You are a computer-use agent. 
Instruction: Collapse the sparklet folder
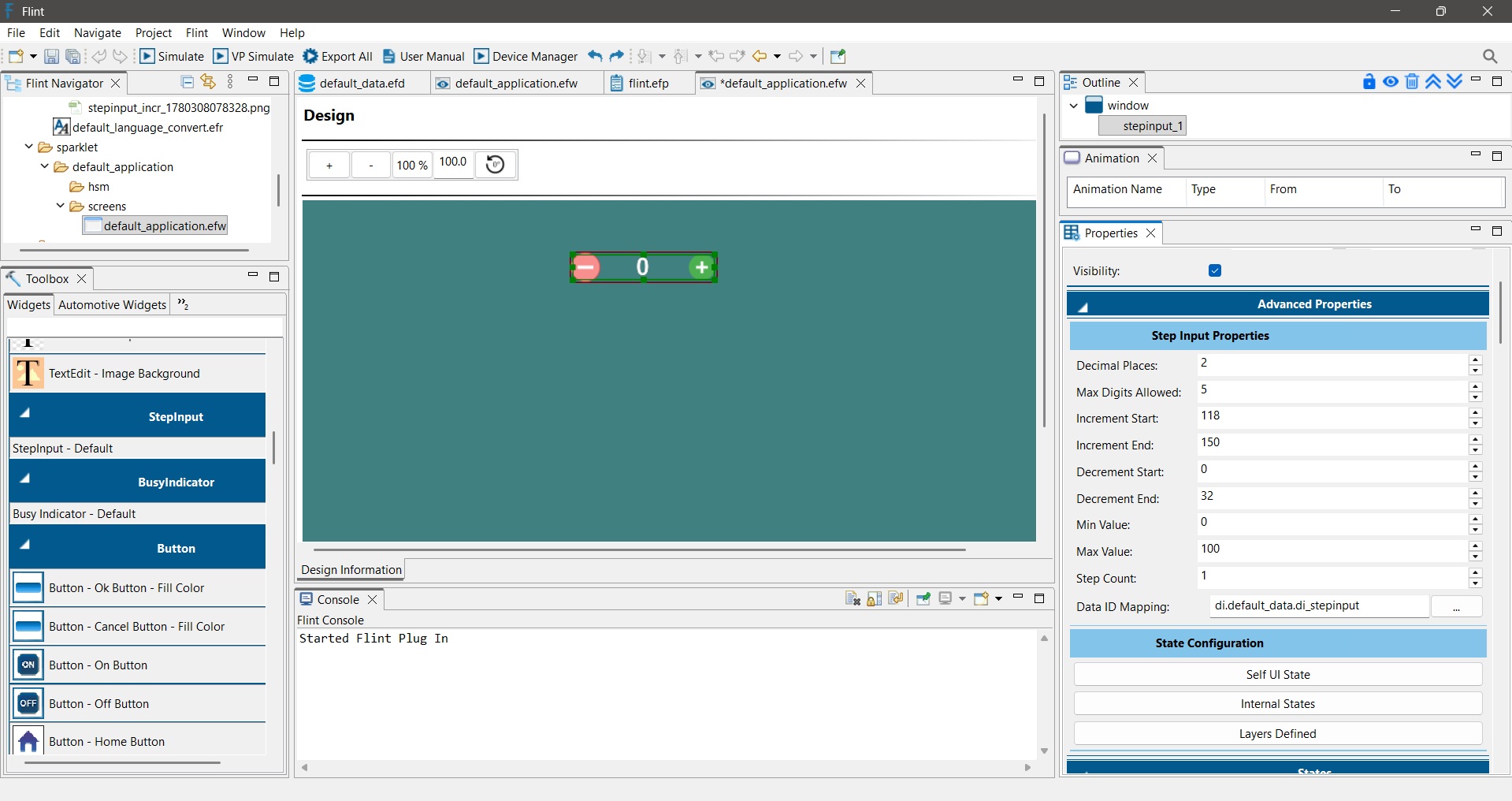click(29, 147)
